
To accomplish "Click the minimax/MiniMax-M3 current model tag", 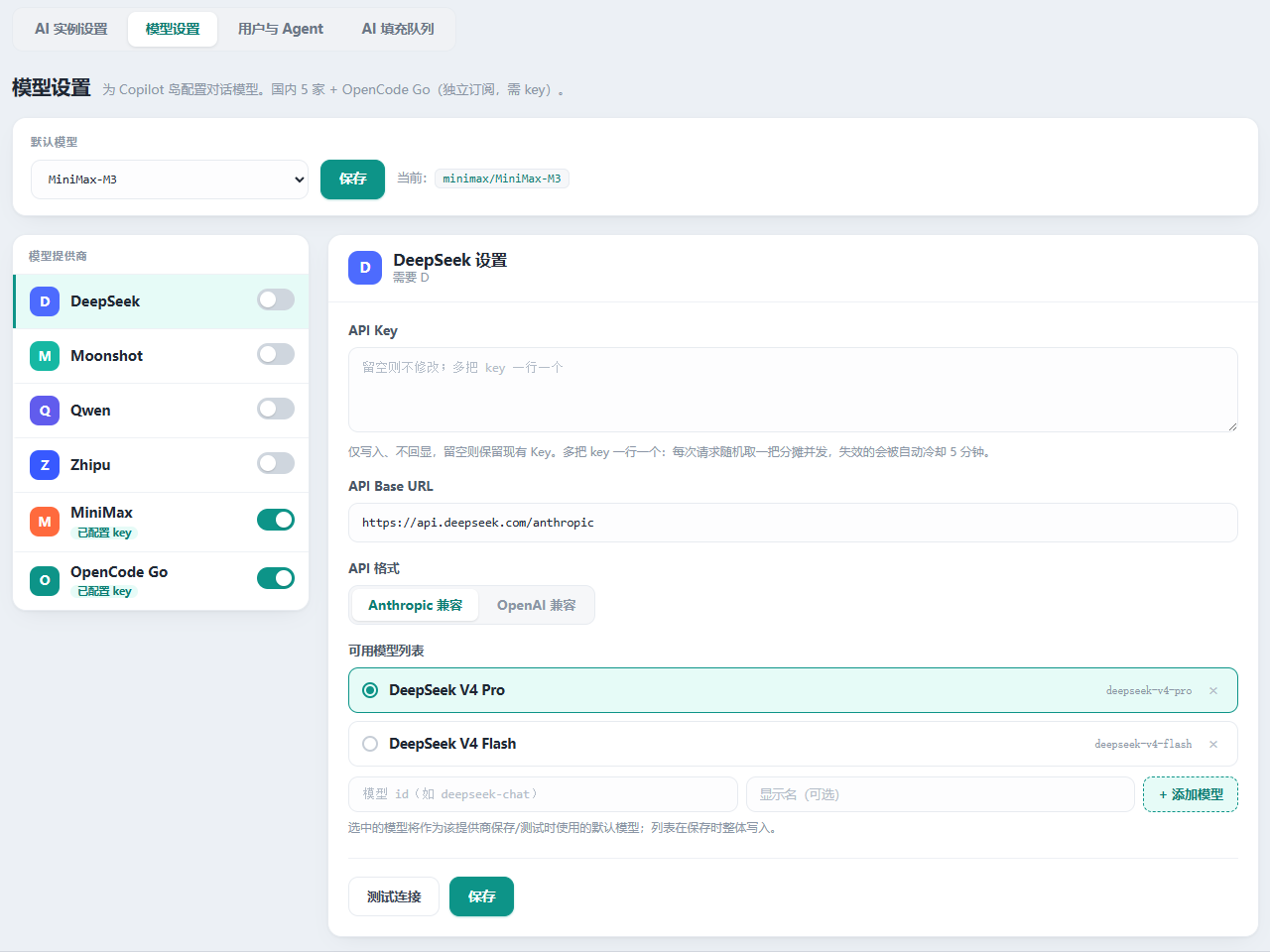I will point(502,178).
